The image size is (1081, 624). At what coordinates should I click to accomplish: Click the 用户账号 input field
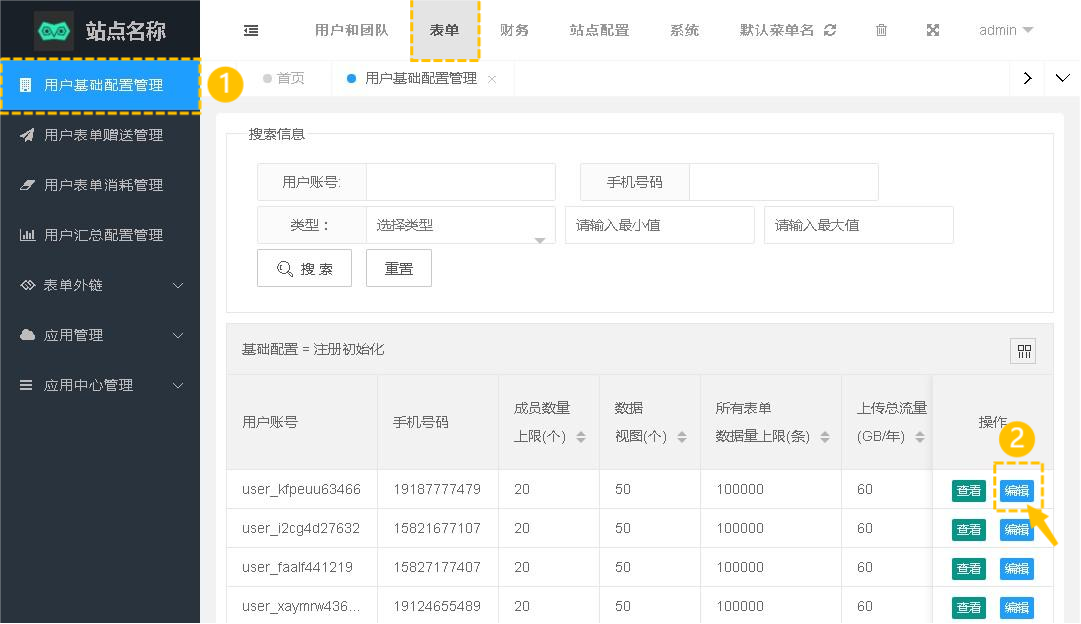pos(460,182)
